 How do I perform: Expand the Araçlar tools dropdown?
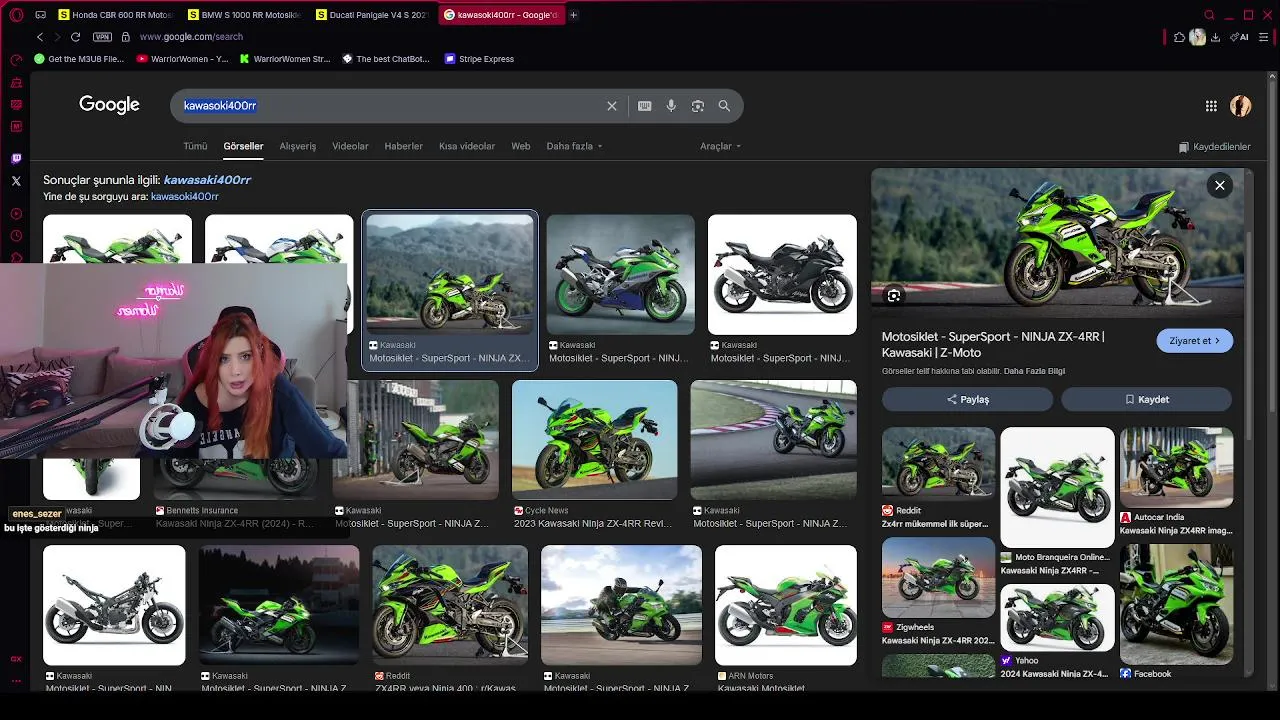point(720,146)
